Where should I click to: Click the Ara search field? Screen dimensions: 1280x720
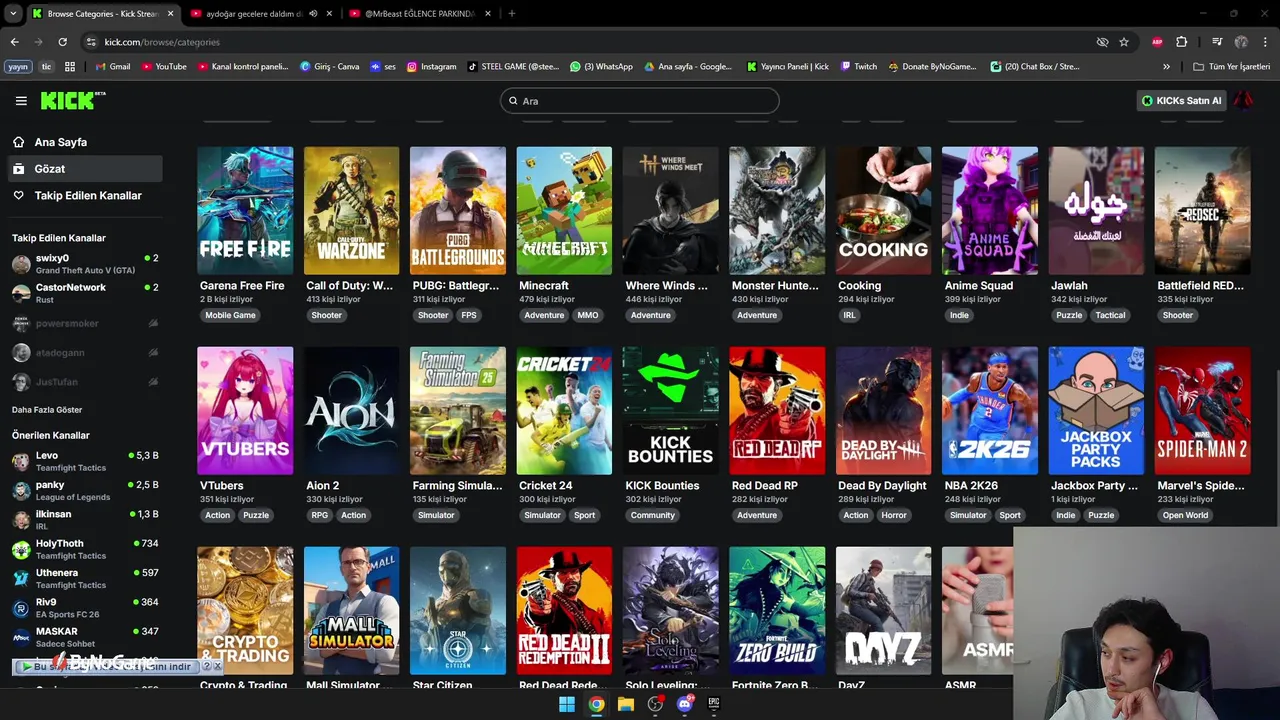point(640,101)
